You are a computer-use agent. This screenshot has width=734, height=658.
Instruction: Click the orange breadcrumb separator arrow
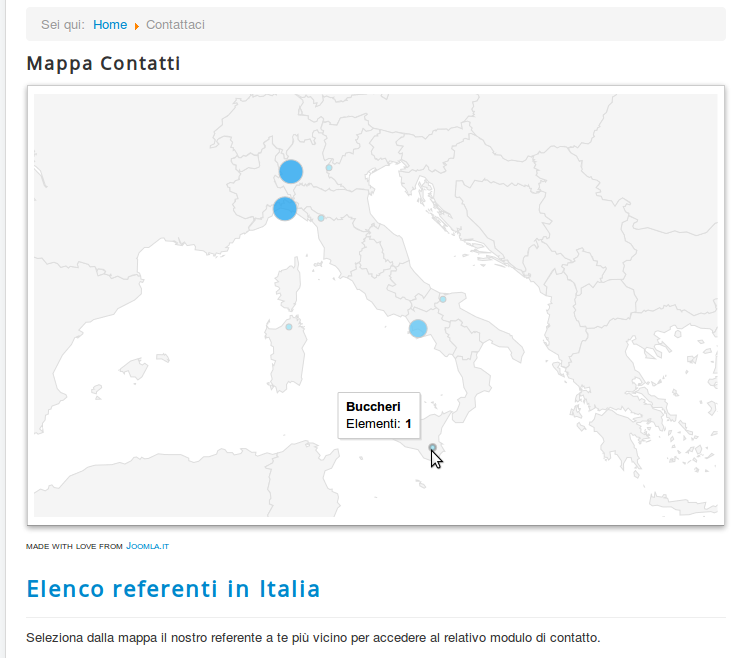[136, 25]
